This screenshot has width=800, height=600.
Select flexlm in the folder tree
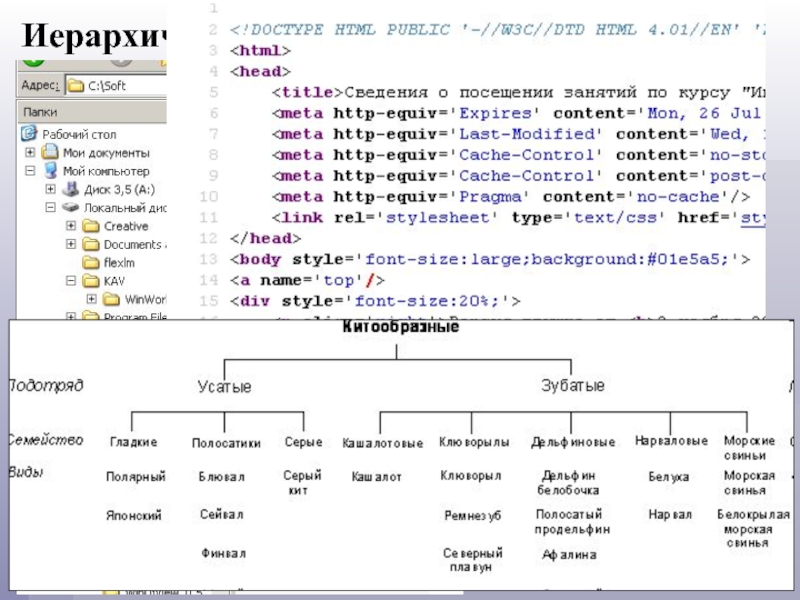(x=119, y=263)
